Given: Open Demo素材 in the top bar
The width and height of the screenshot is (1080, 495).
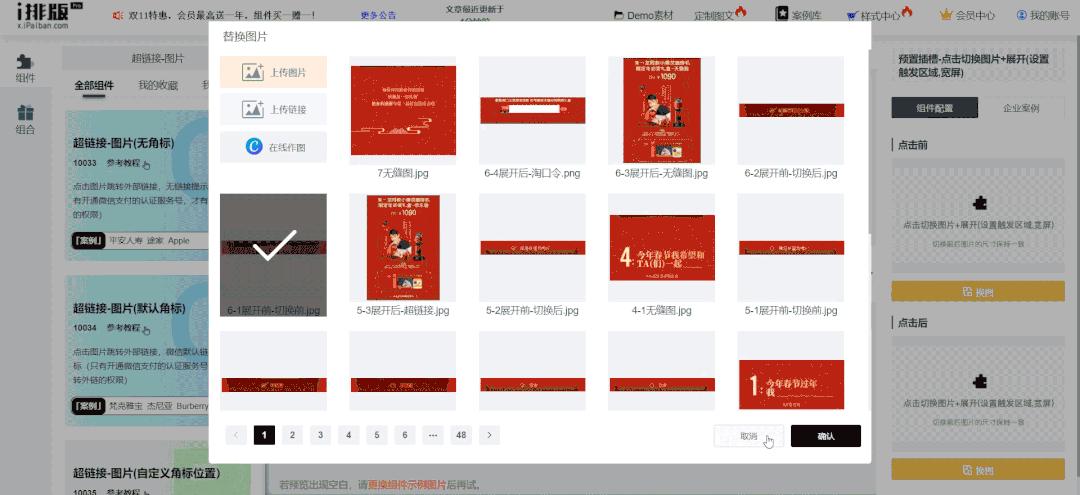Looking at the screenshot, I should coord(643,15).
